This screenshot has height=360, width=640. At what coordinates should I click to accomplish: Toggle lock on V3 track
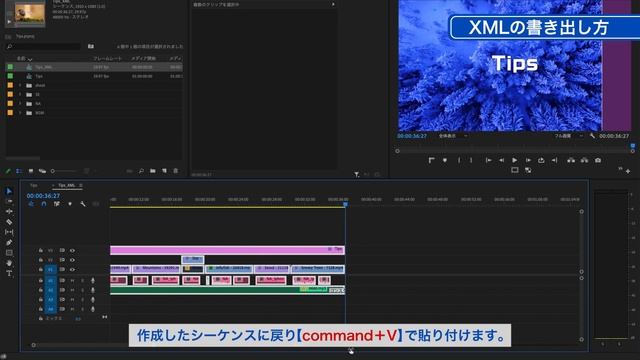point(41,250)
